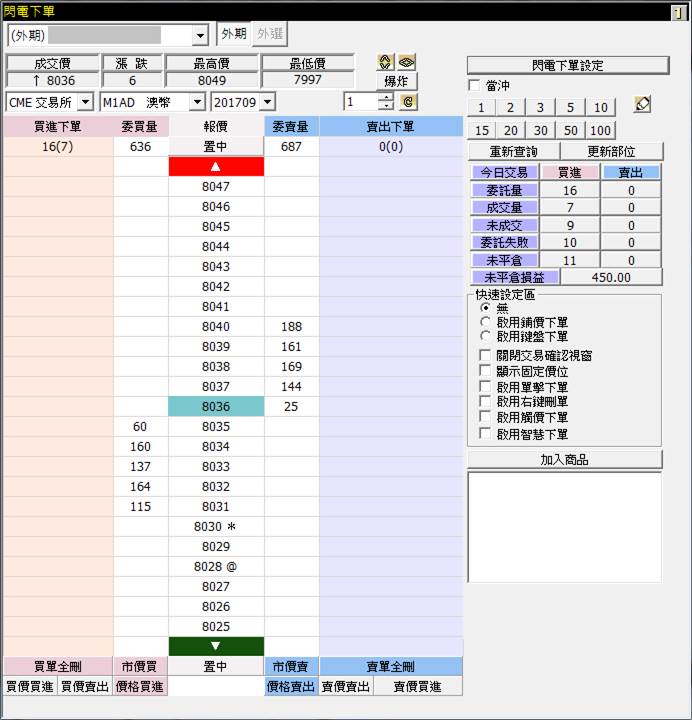This screenshot has height=720, width=692.
Task: Click the 買價賣出 button
Action: pyautogui.click(x=85, y=686)
